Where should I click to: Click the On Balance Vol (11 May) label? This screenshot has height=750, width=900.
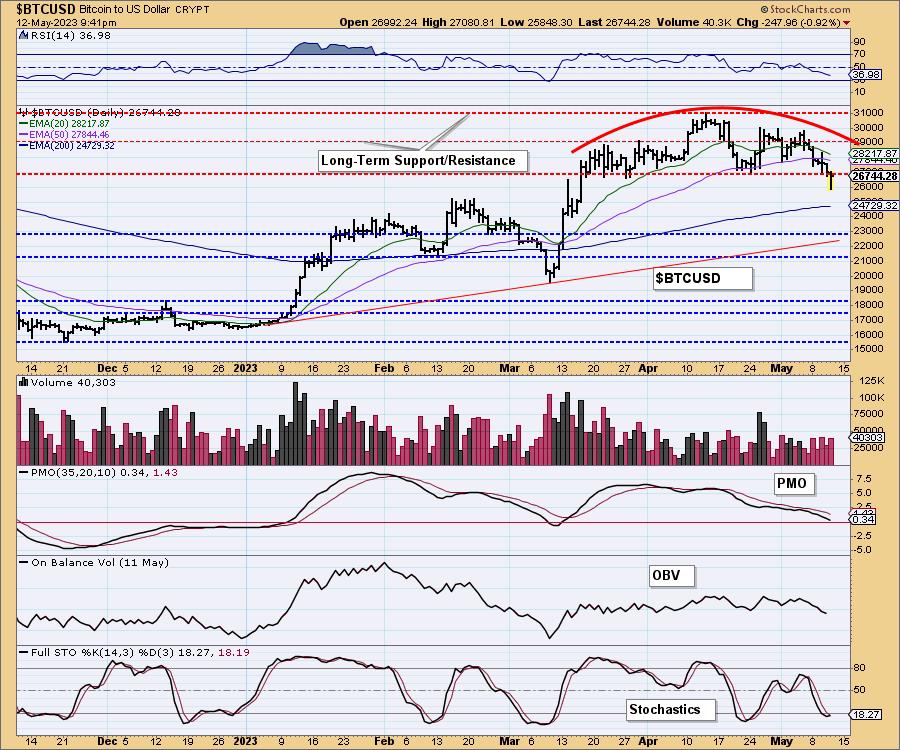coord(100,562)
